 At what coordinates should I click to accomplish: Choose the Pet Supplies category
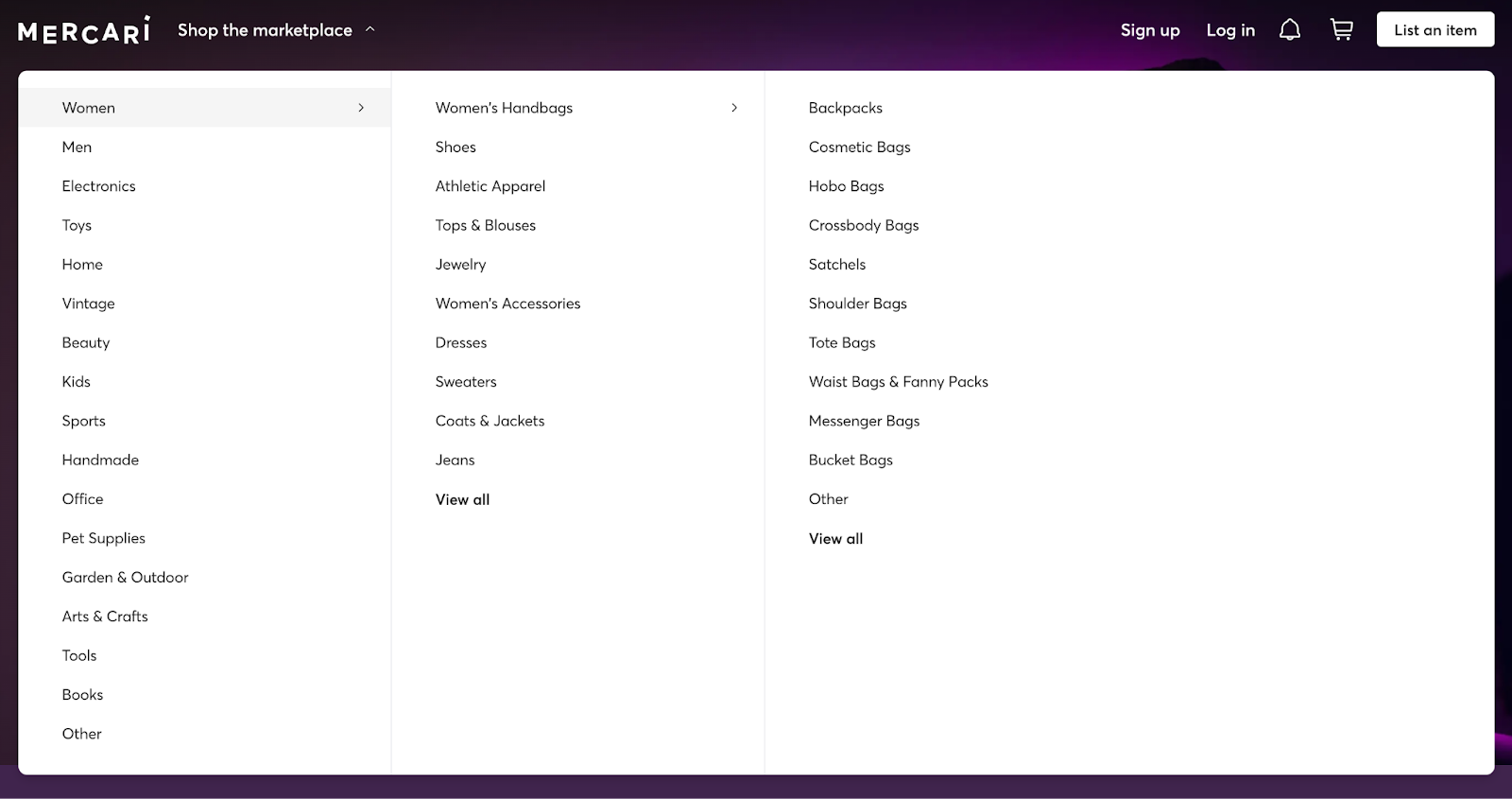click(x=104, y=538)
